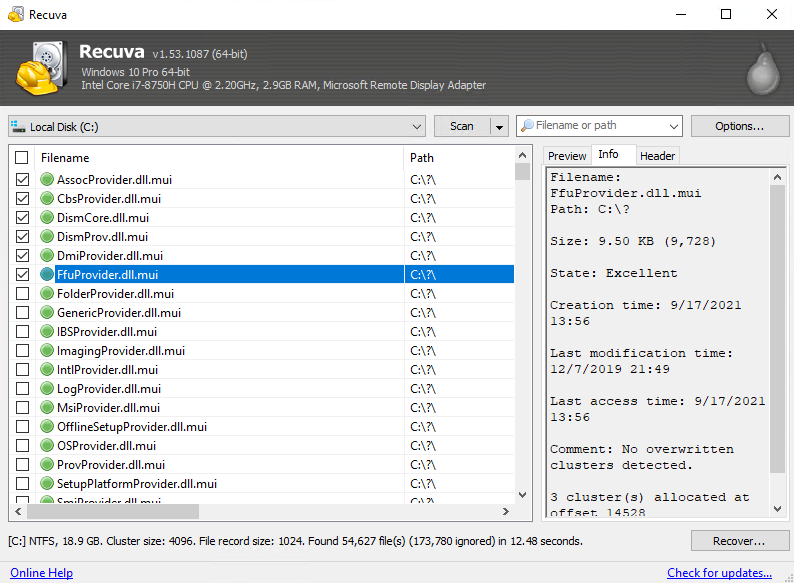Select the MsiProvider.dll.mui file name

click(108, 408)
